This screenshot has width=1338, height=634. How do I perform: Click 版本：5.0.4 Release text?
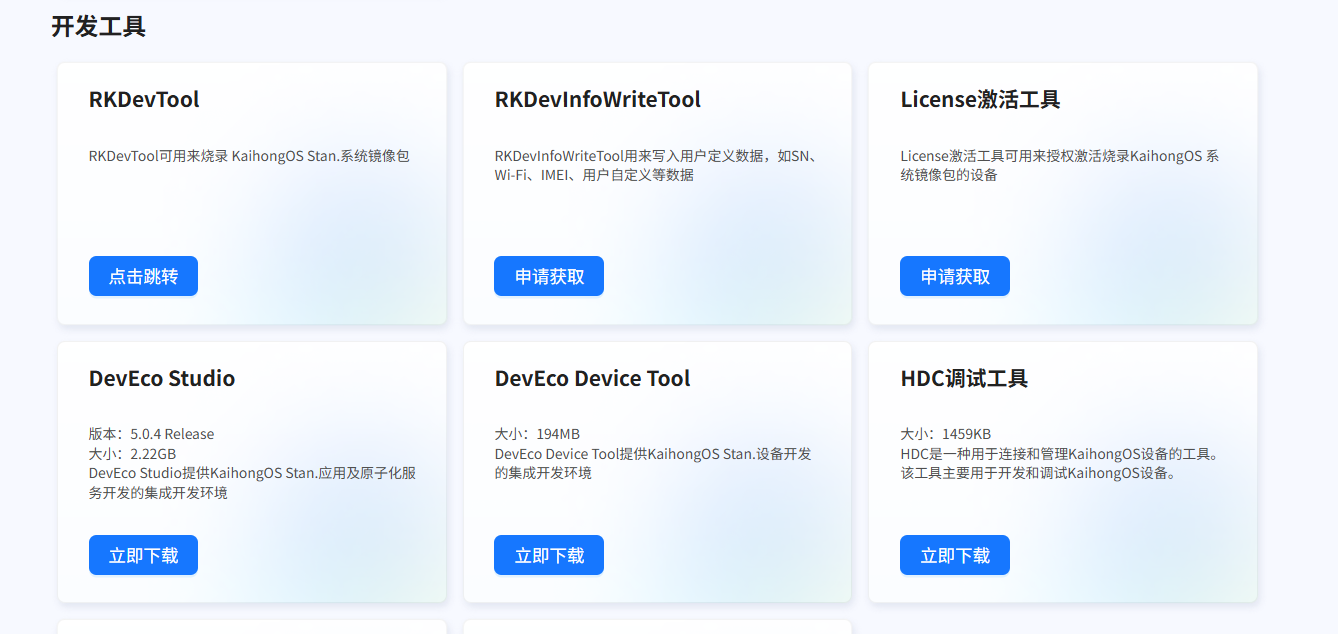coord(151,434)
